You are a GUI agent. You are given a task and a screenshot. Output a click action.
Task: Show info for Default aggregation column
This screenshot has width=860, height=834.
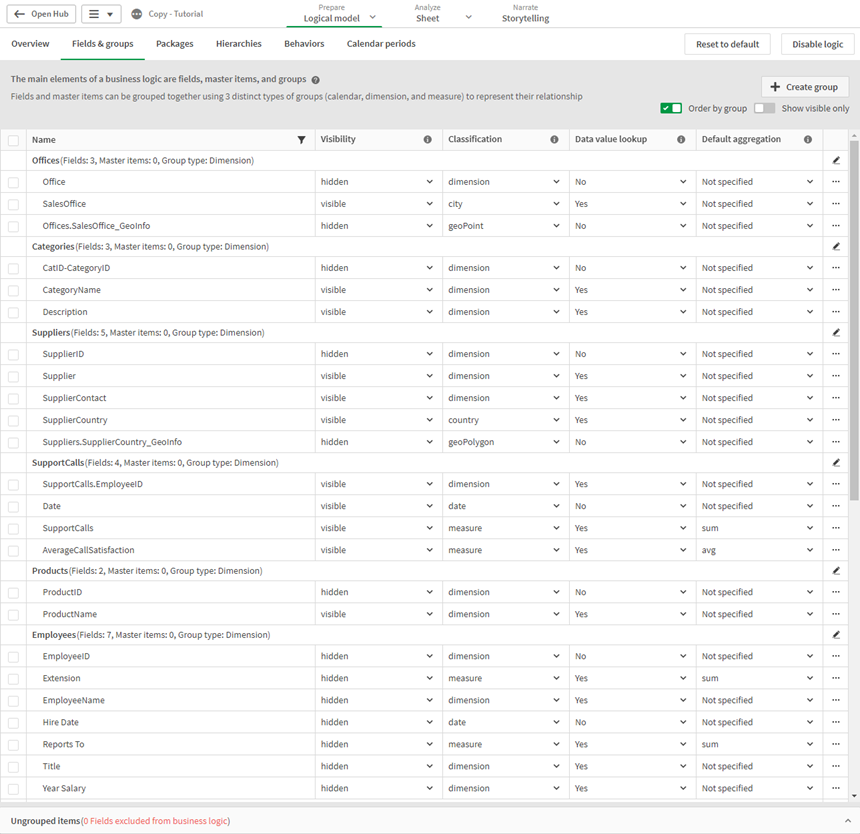pyautogui.click(x=807, y=139)
